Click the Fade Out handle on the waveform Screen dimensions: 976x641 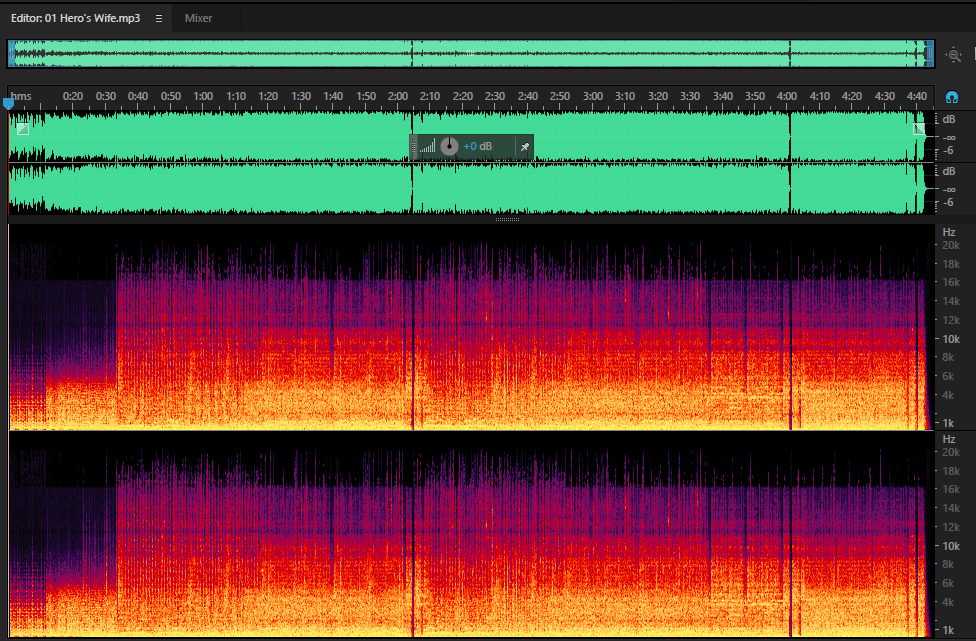tap(919, 129)
